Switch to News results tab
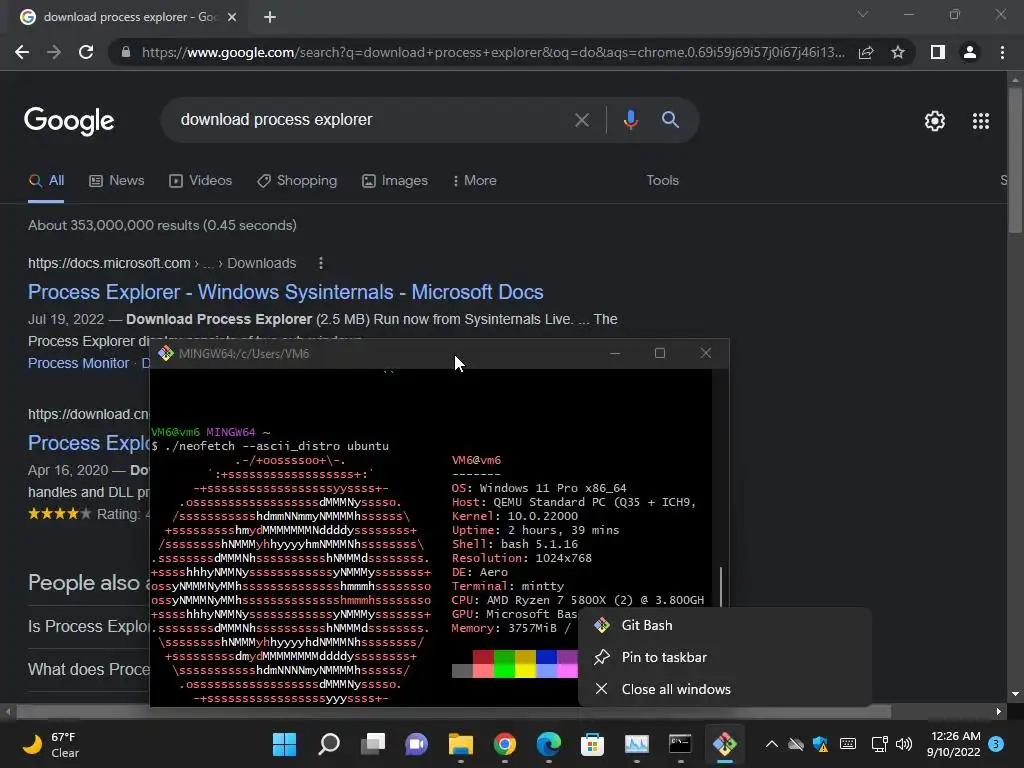 pos(116,181)
